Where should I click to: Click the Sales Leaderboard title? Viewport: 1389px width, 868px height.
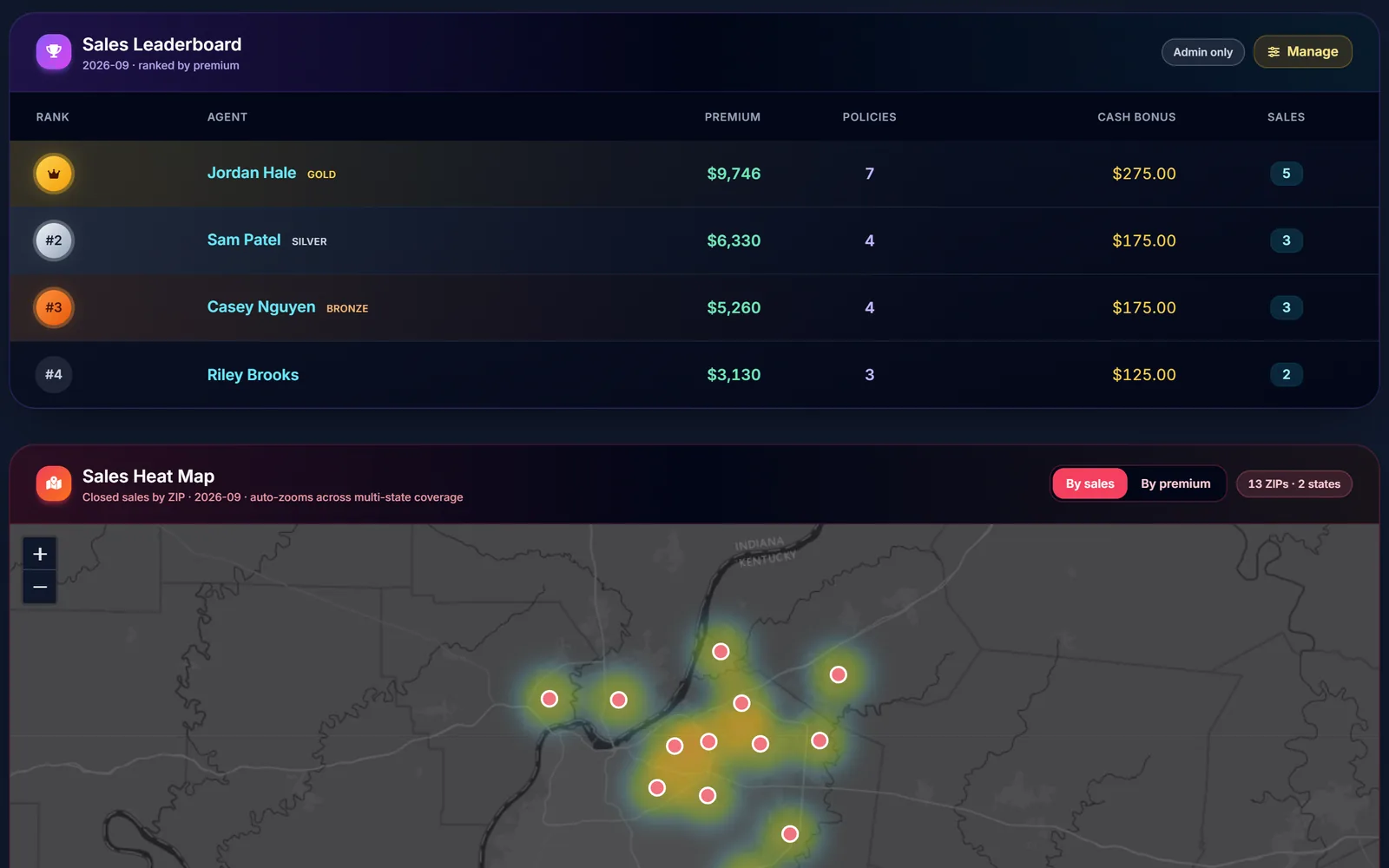pyautogui.click(x=162, y=44)
